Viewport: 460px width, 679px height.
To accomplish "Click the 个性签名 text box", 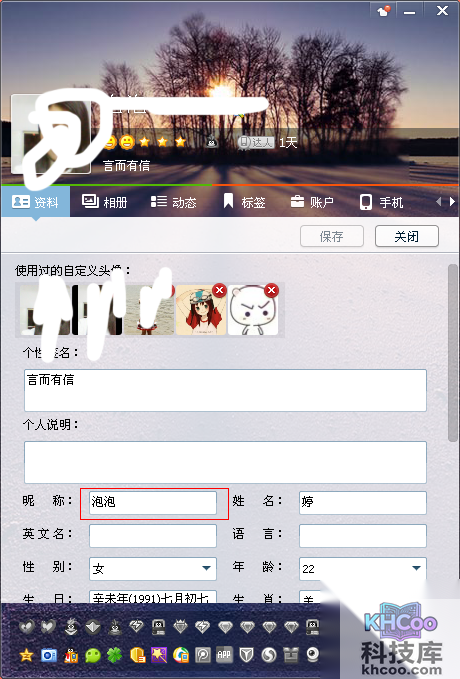I will 225,390.
